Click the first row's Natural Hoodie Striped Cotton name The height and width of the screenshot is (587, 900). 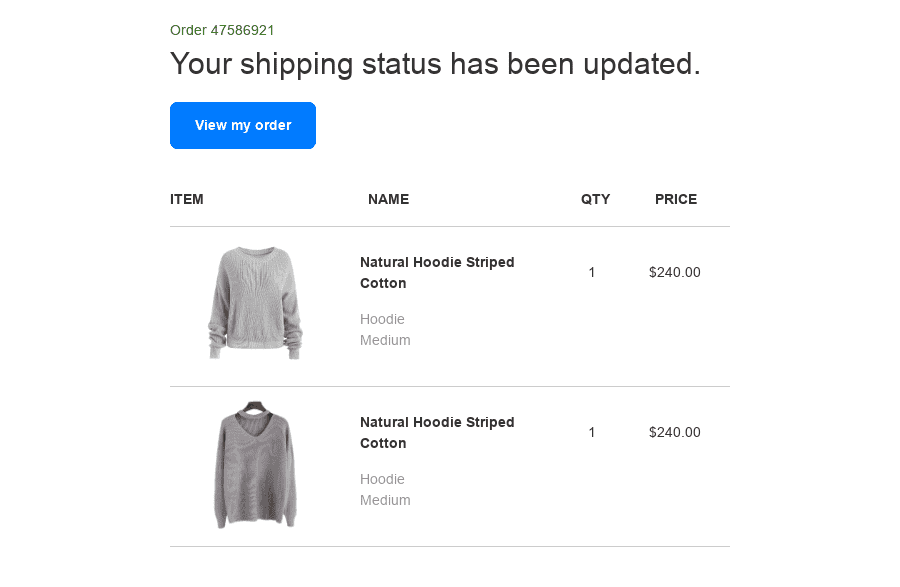pos(437,272)
